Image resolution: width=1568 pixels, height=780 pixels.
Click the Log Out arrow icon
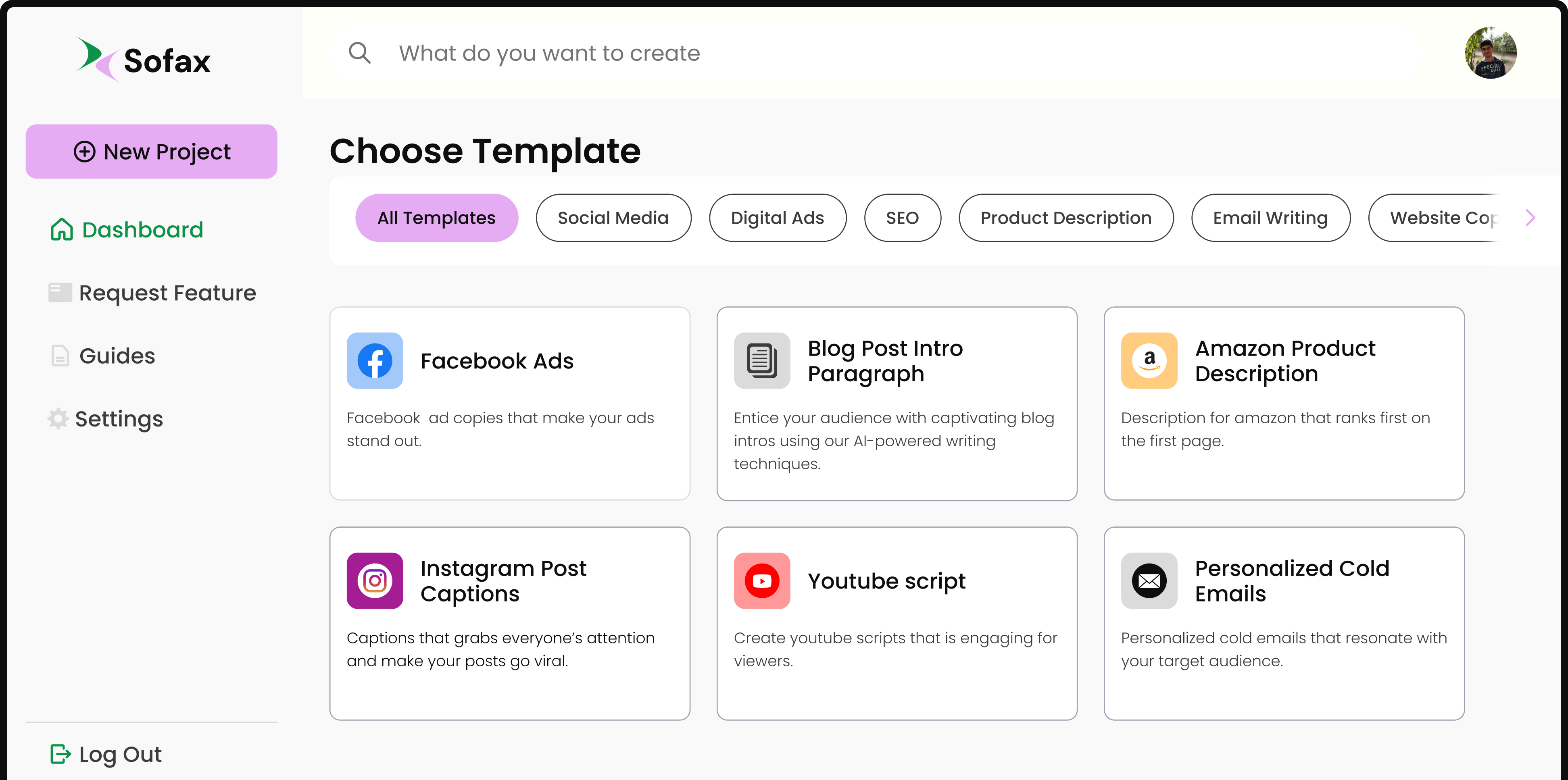(x=60, y=754)
